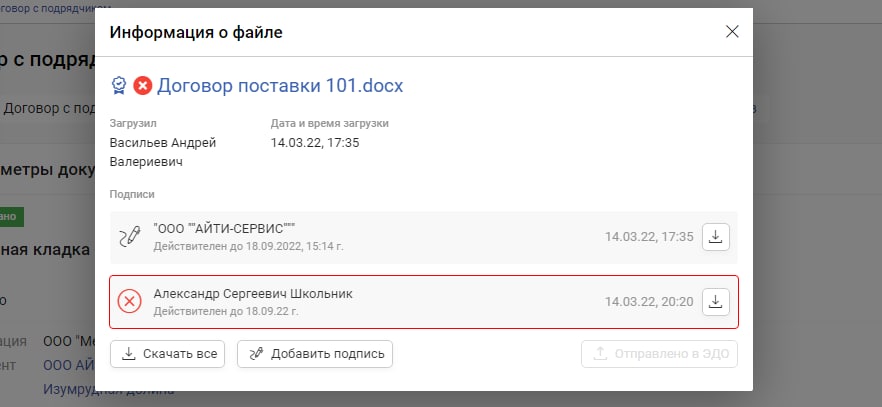Click the certificate badge icon beside the file name

(x=120, y=86)
